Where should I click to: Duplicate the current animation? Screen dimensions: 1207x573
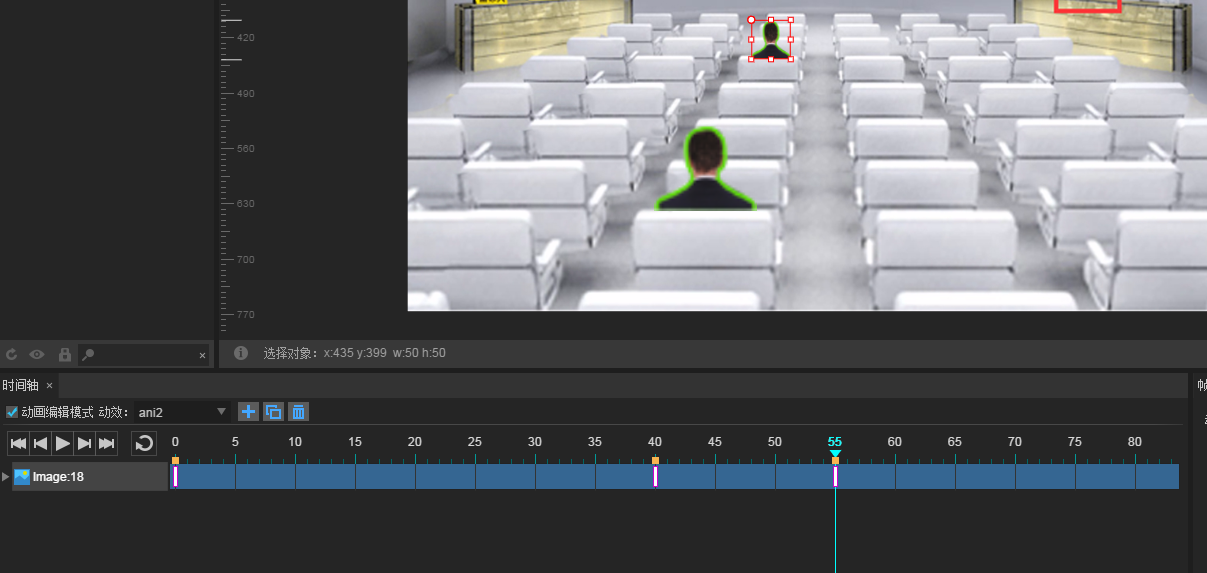[273, 412]
